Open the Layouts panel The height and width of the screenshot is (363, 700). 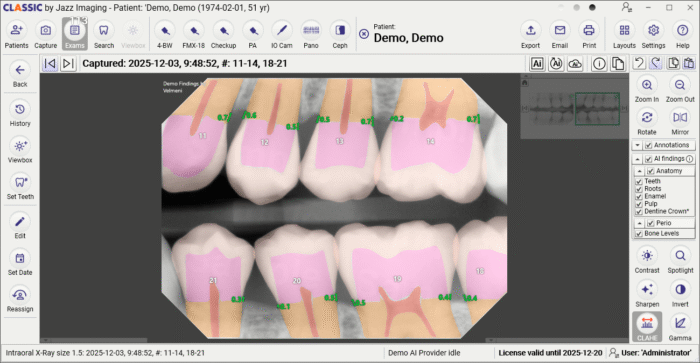[624, 35]
